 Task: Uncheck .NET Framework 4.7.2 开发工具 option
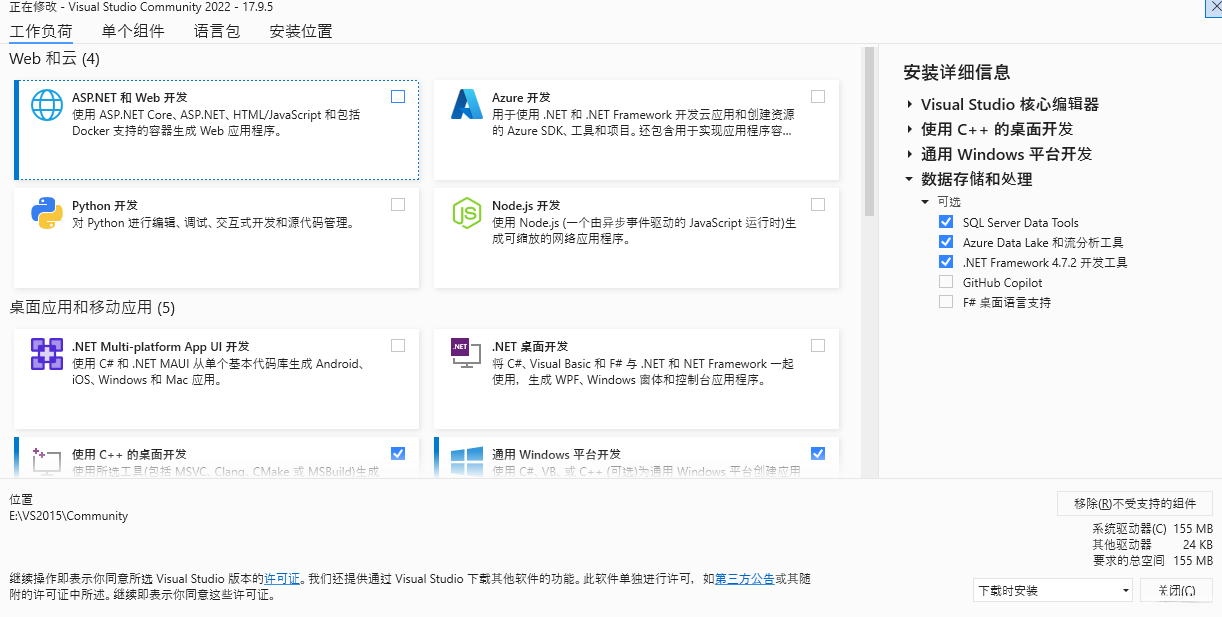click(946, 262)
